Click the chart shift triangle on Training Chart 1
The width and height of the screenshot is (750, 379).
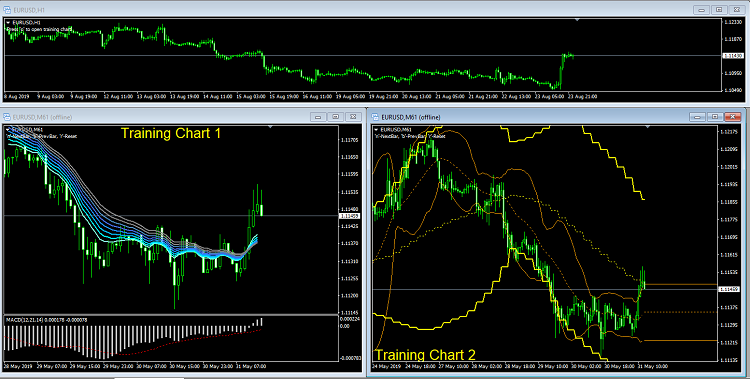pyautogui.click(x=271, y=127)
